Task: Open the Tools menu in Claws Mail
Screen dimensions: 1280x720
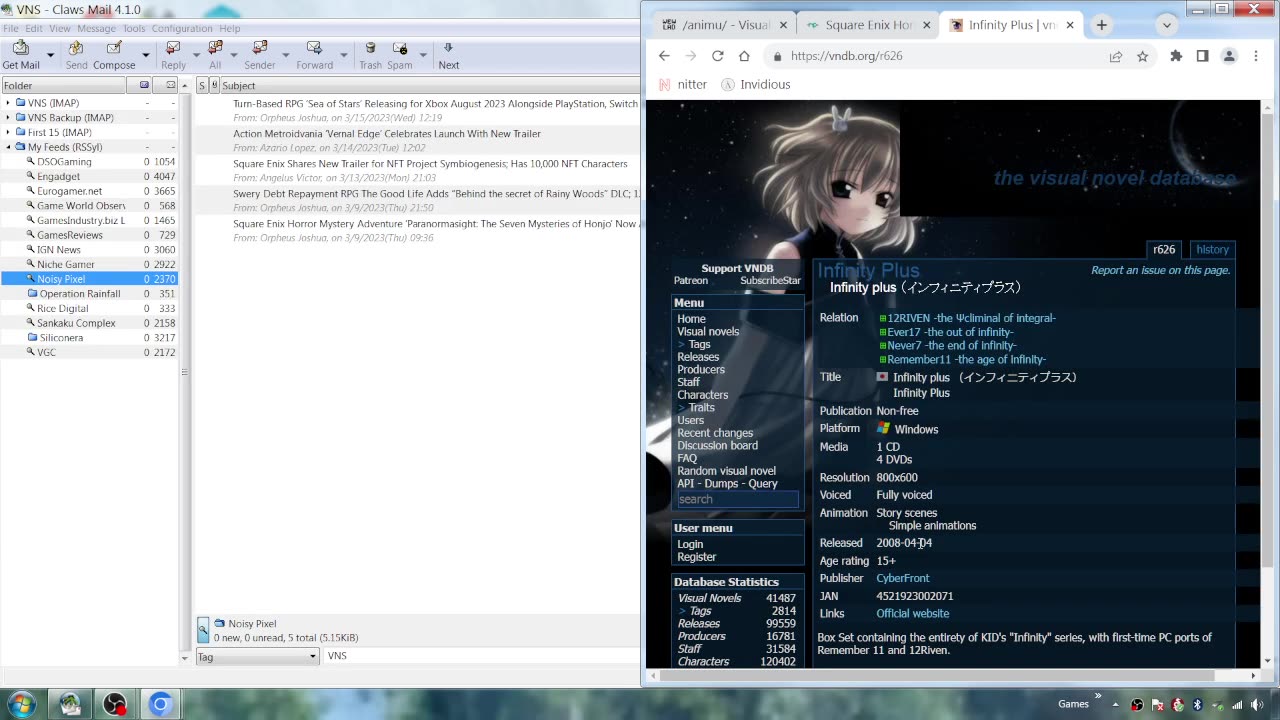Action: click(x=134, y=28)
